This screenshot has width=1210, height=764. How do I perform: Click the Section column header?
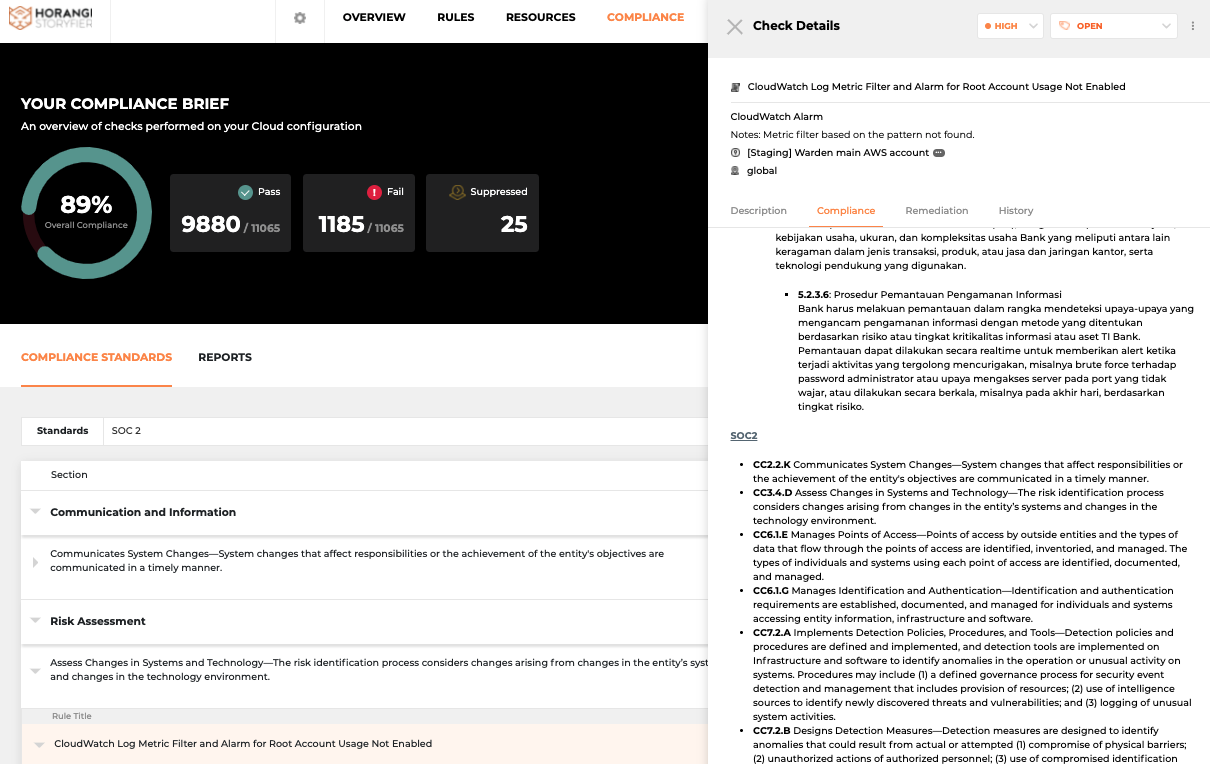click(x=69, y=475)
